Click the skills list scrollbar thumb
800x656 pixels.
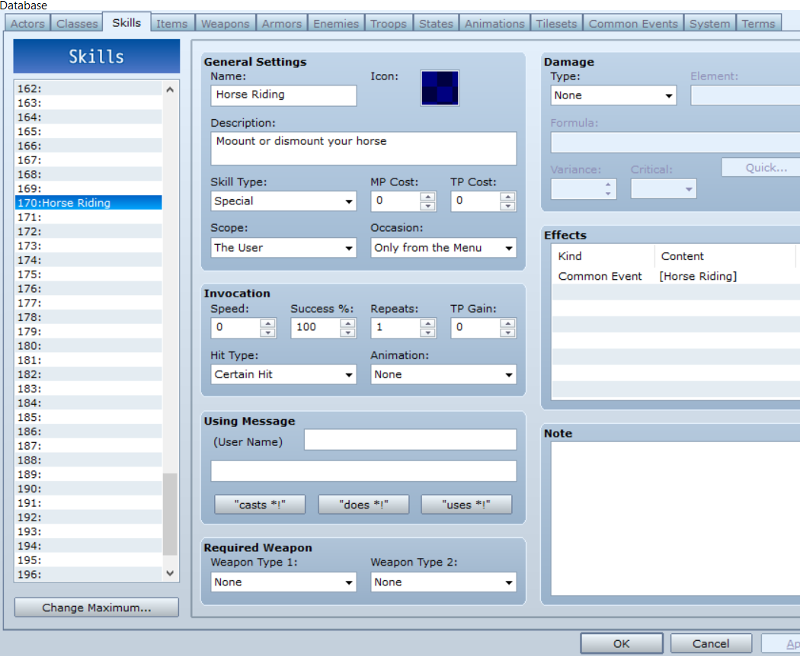pos(170,514)
